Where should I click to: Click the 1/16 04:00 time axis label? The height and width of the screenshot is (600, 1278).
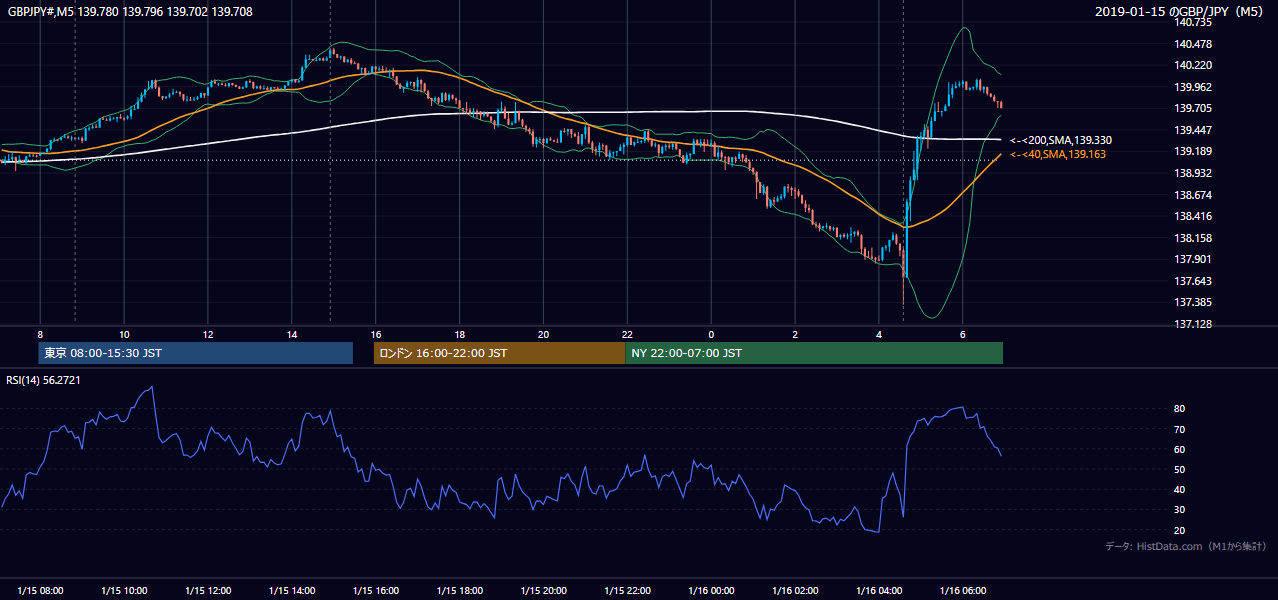point(879,591)
